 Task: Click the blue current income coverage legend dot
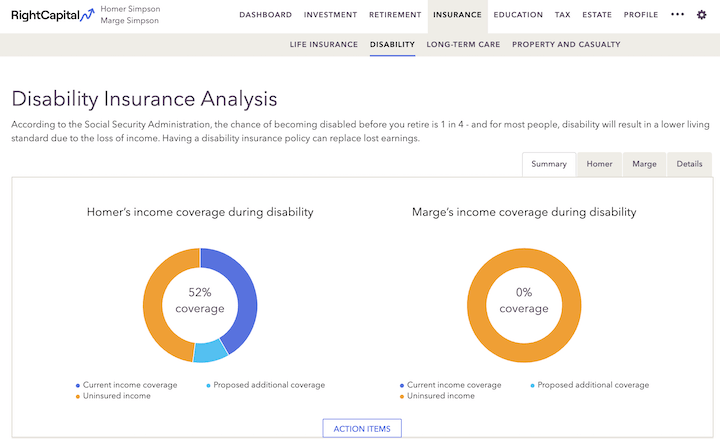[78, 385]
